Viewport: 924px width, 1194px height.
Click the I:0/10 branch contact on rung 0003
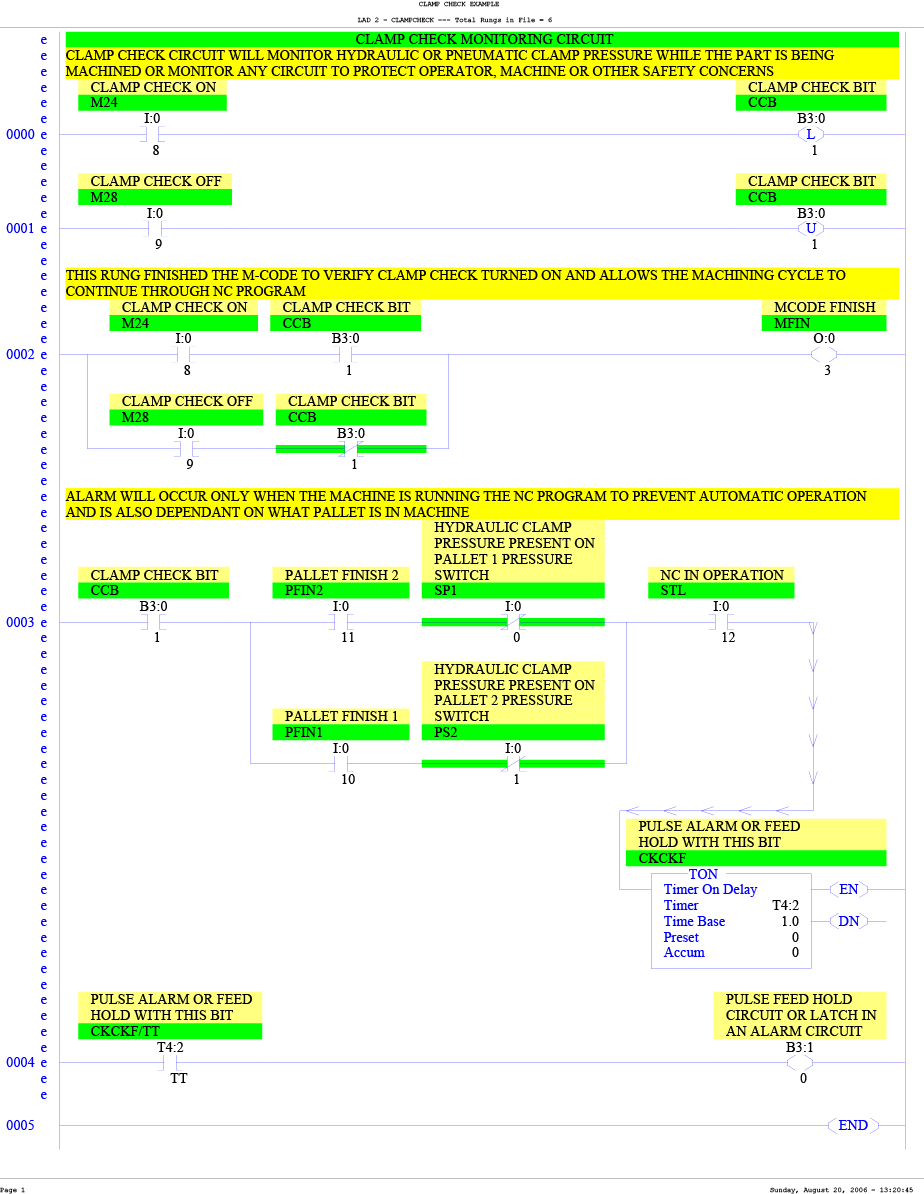click(341, 764)
